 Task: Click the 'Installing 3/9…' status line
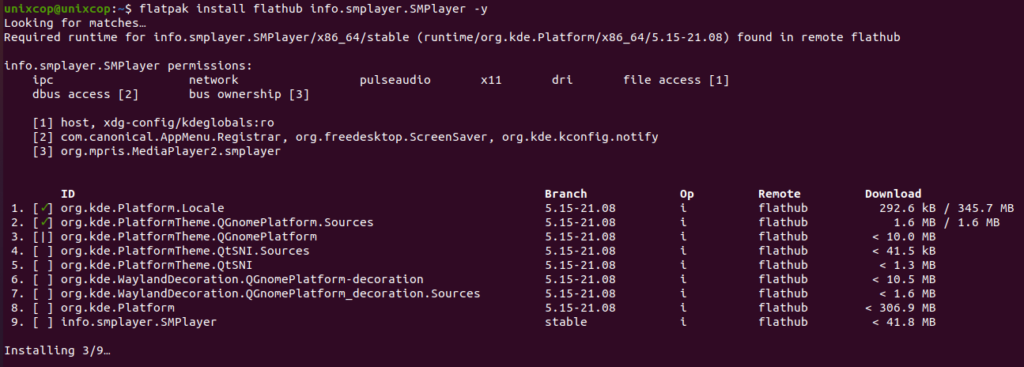point(57,351)
